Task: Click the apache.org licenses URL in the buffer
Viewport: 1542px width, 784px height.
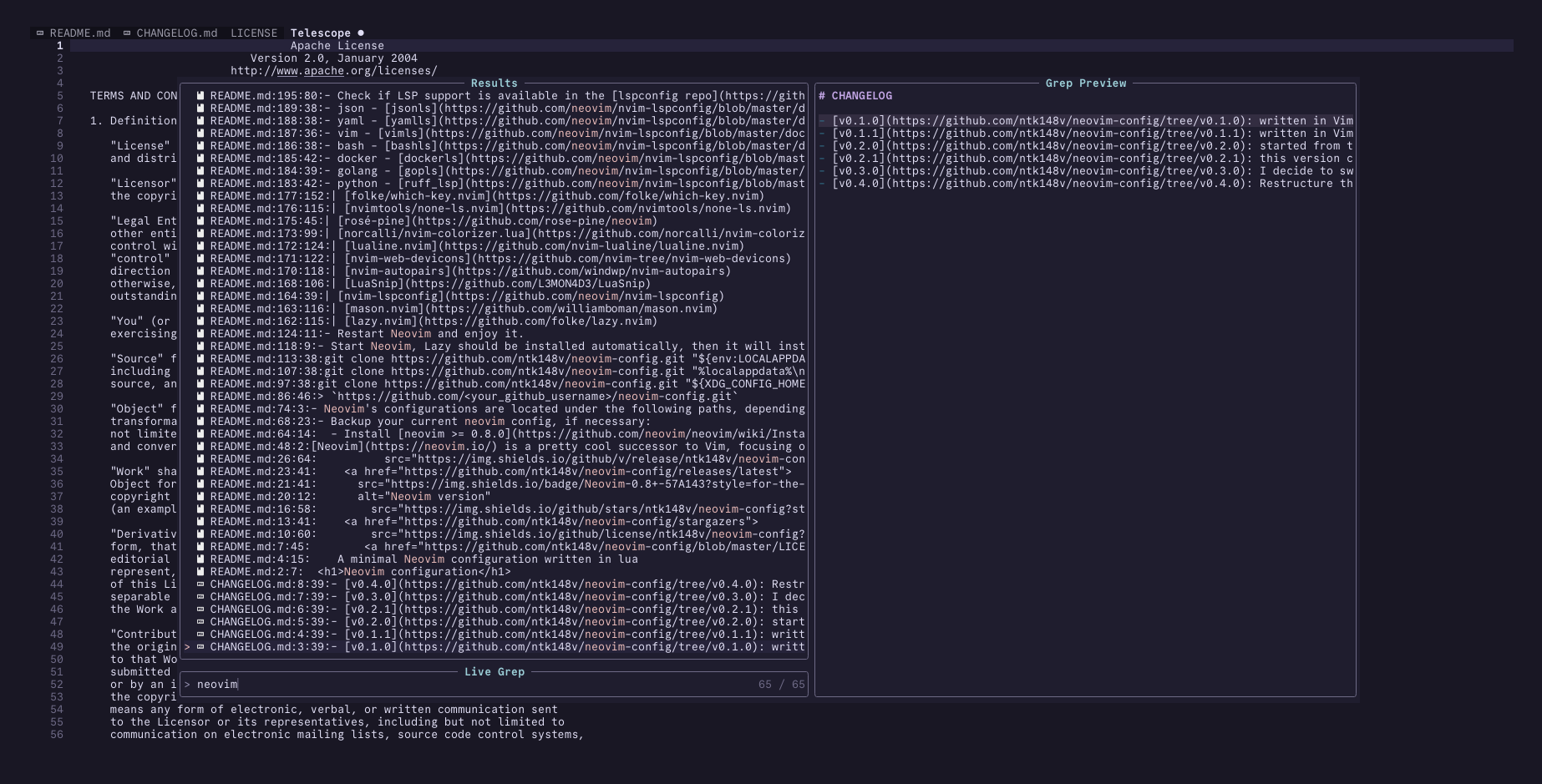Action: tap(333, 71)
